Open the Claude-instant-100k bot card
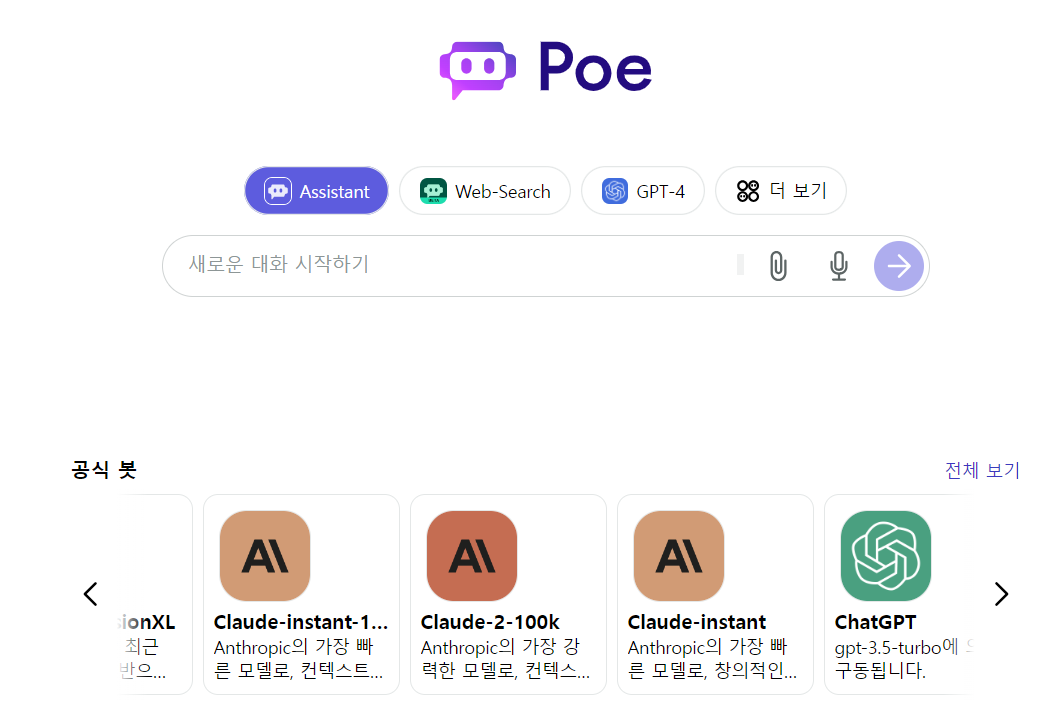The image size is (1062, 702). [300, 593]
